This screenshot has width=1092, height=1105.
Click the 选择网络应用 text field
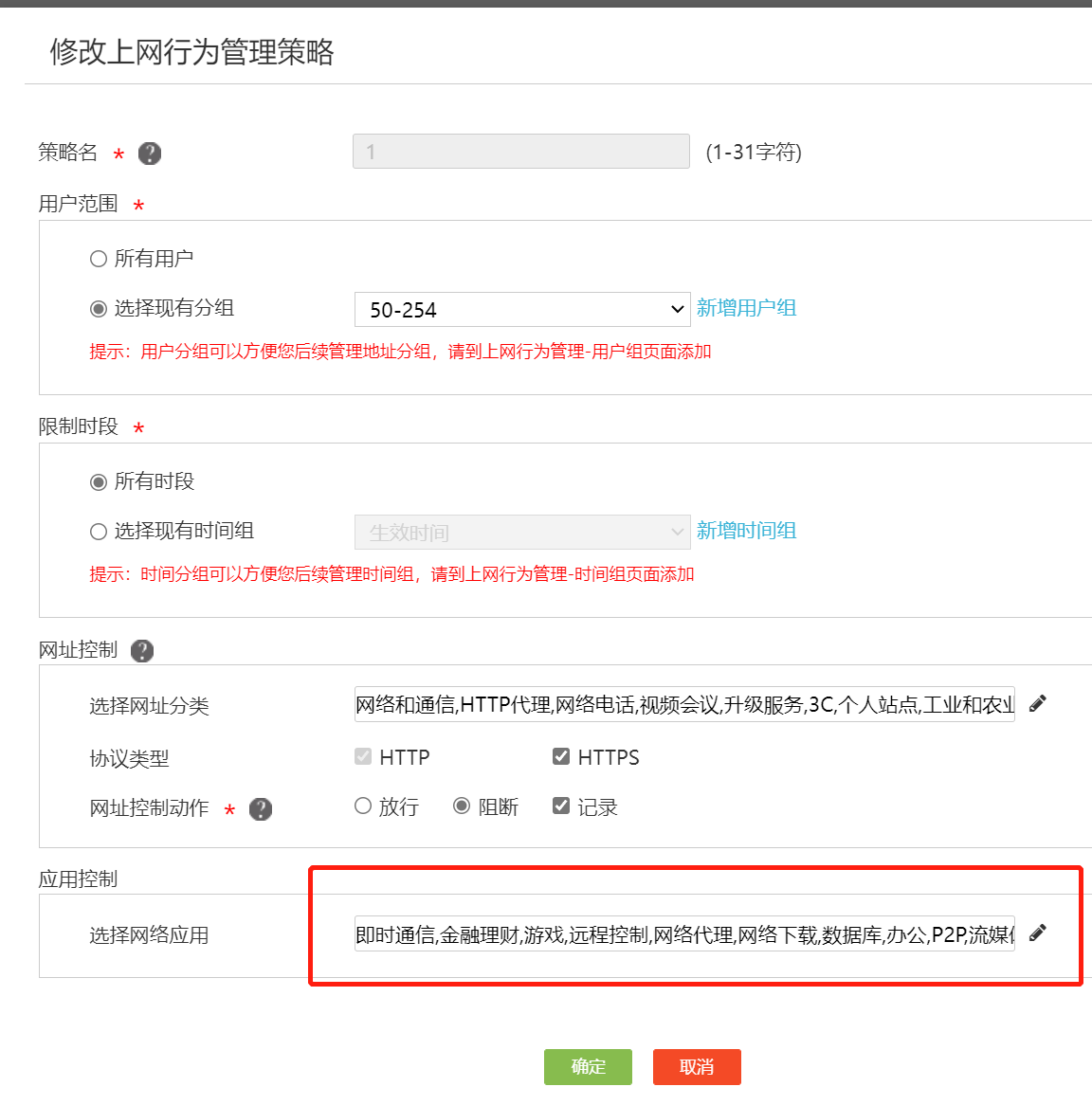coord(684,933)
